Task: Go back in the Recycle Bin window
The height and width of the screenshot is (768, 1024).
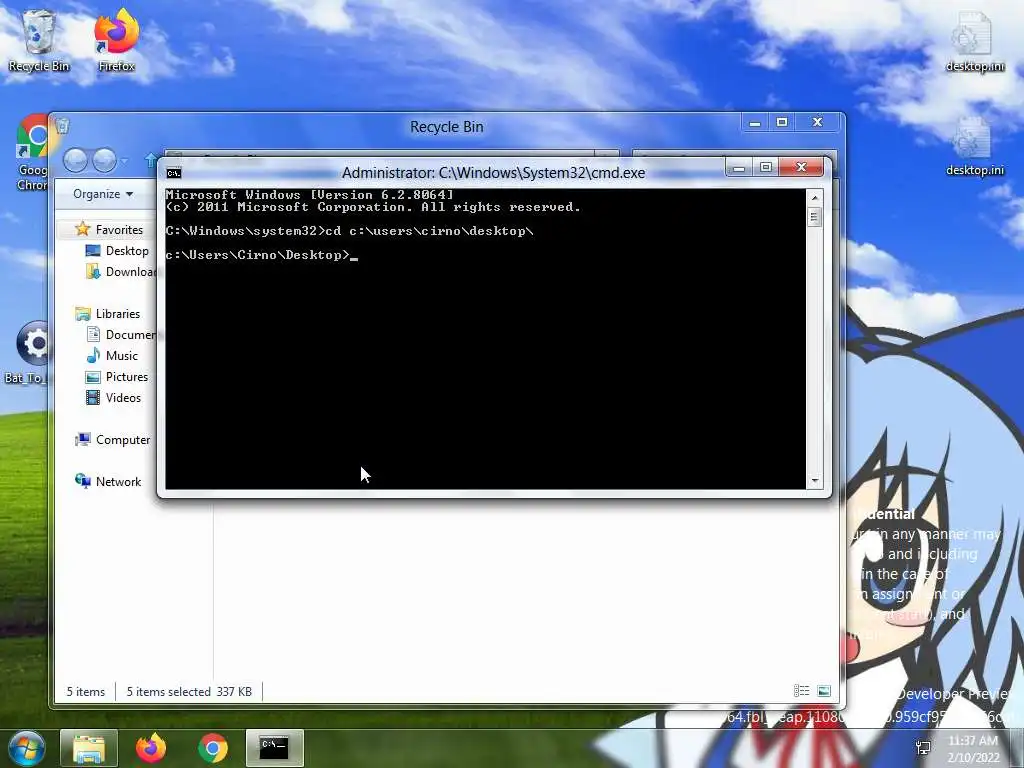Action: (75, 160)
